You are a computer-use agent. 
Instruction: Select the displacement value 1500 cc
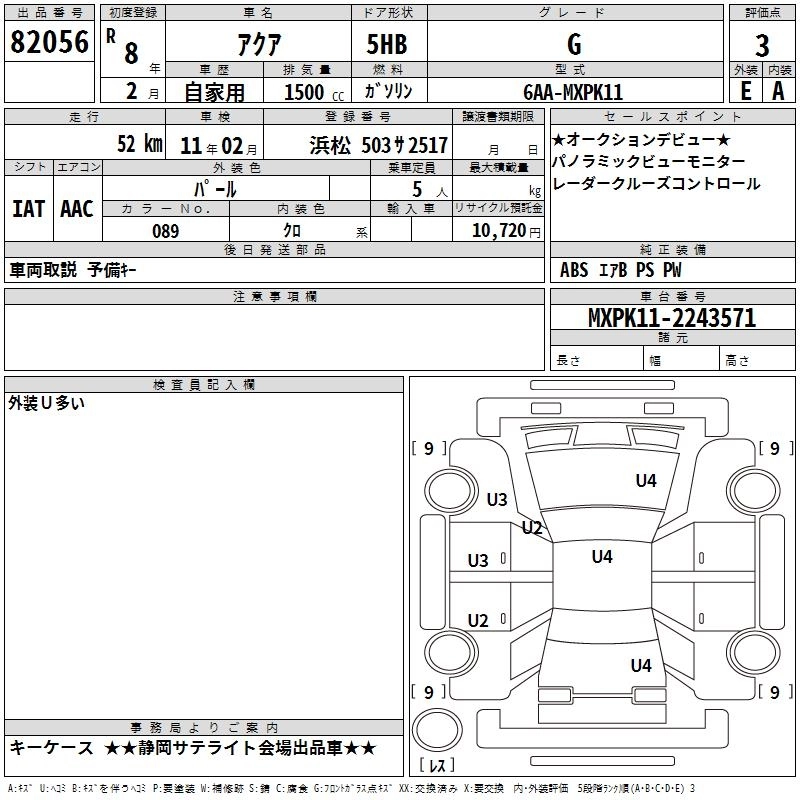pos(314,92)
